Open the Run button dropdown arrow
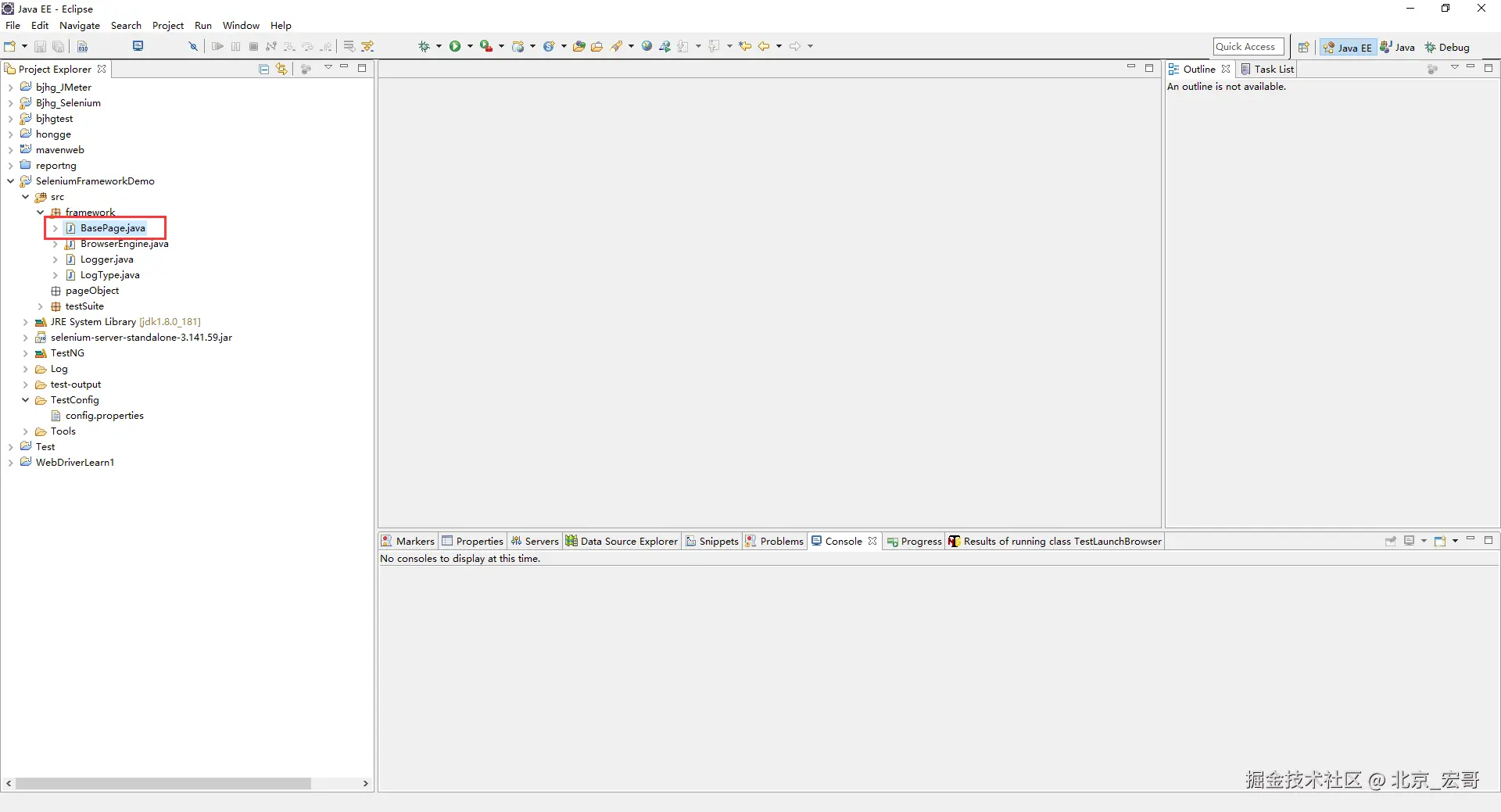Viewport: 1501px width, 812px height. click(470, 46)
